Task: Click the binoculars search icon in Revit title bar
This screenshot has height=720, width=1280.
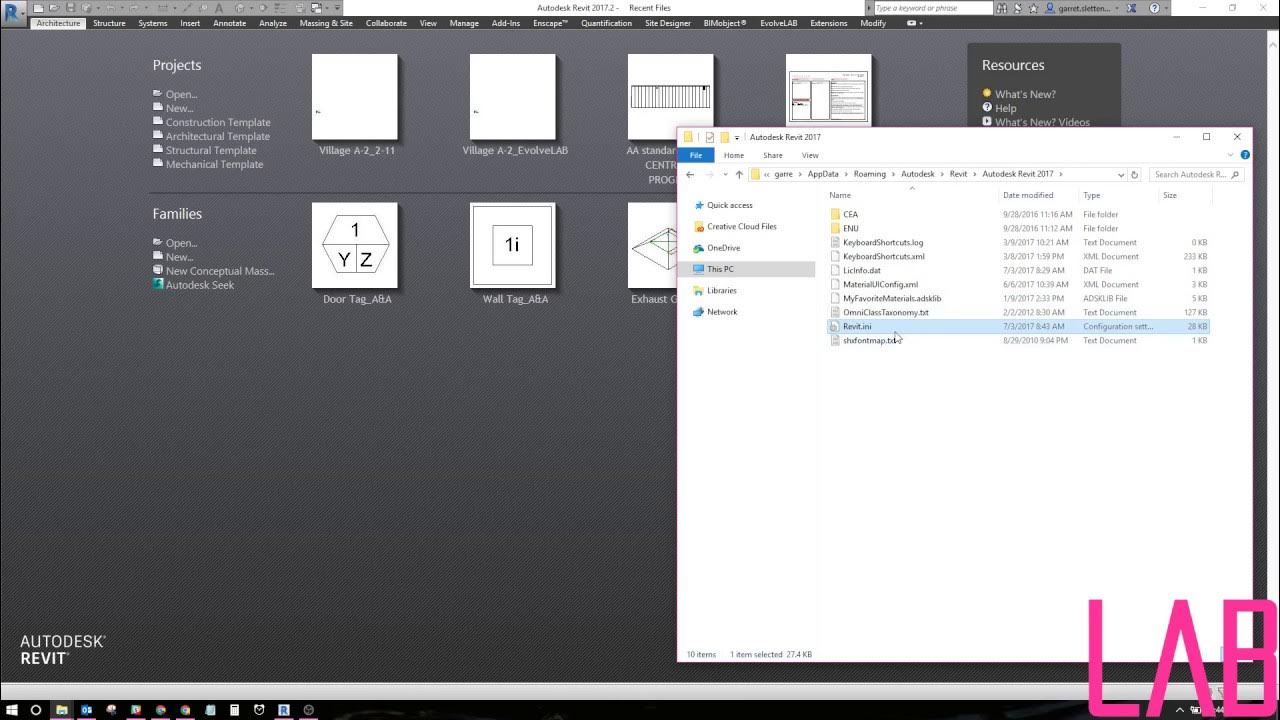Action: click(1002, 8)
